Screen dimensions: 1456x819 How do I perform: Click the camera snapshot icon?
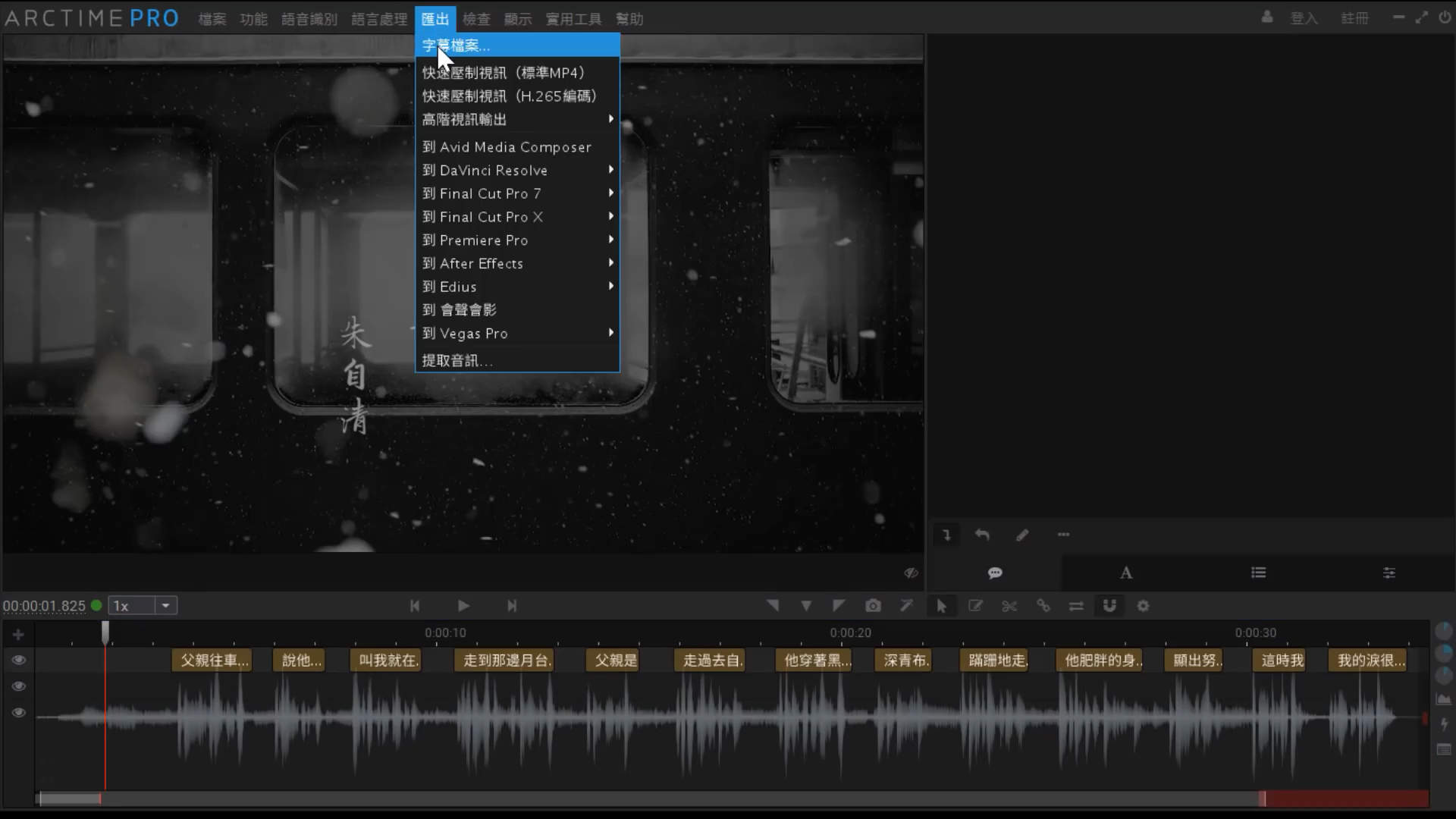click(x=873, y=606)
